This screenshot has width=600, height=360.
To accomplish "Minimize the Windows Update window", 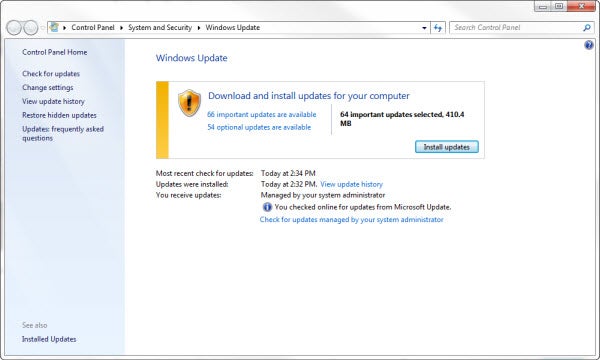I will (543, 6).
